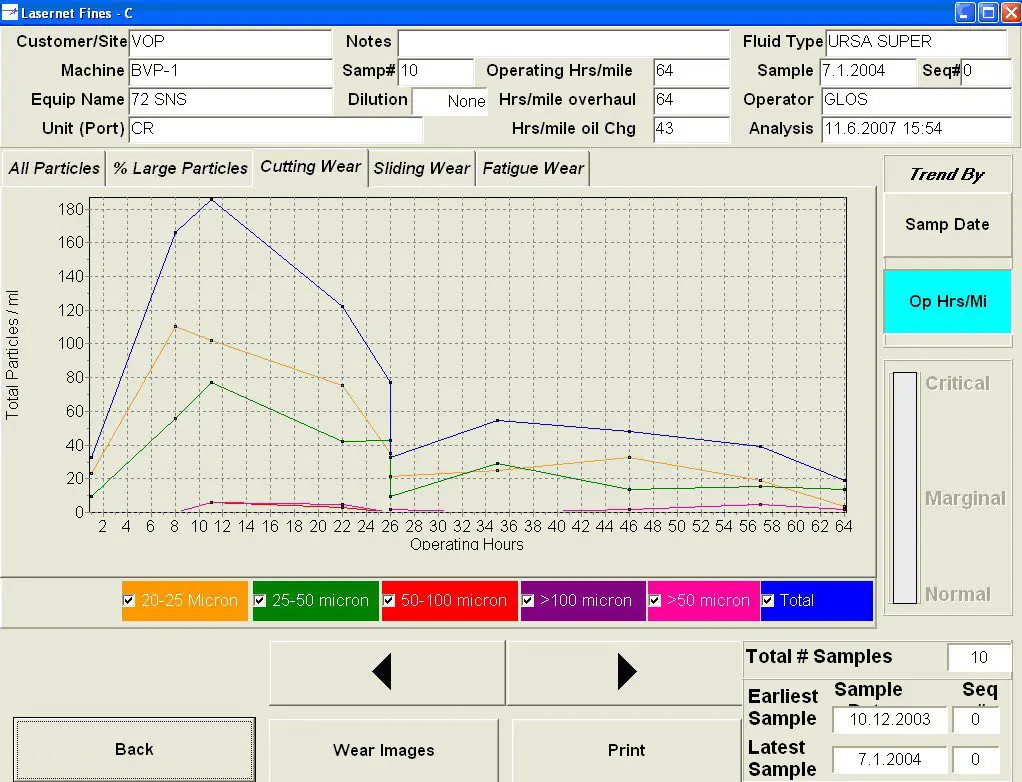This screenshot has width=1022, height=782.
Task: Select the Sliding Wear tab
Action: coord(421,169)
